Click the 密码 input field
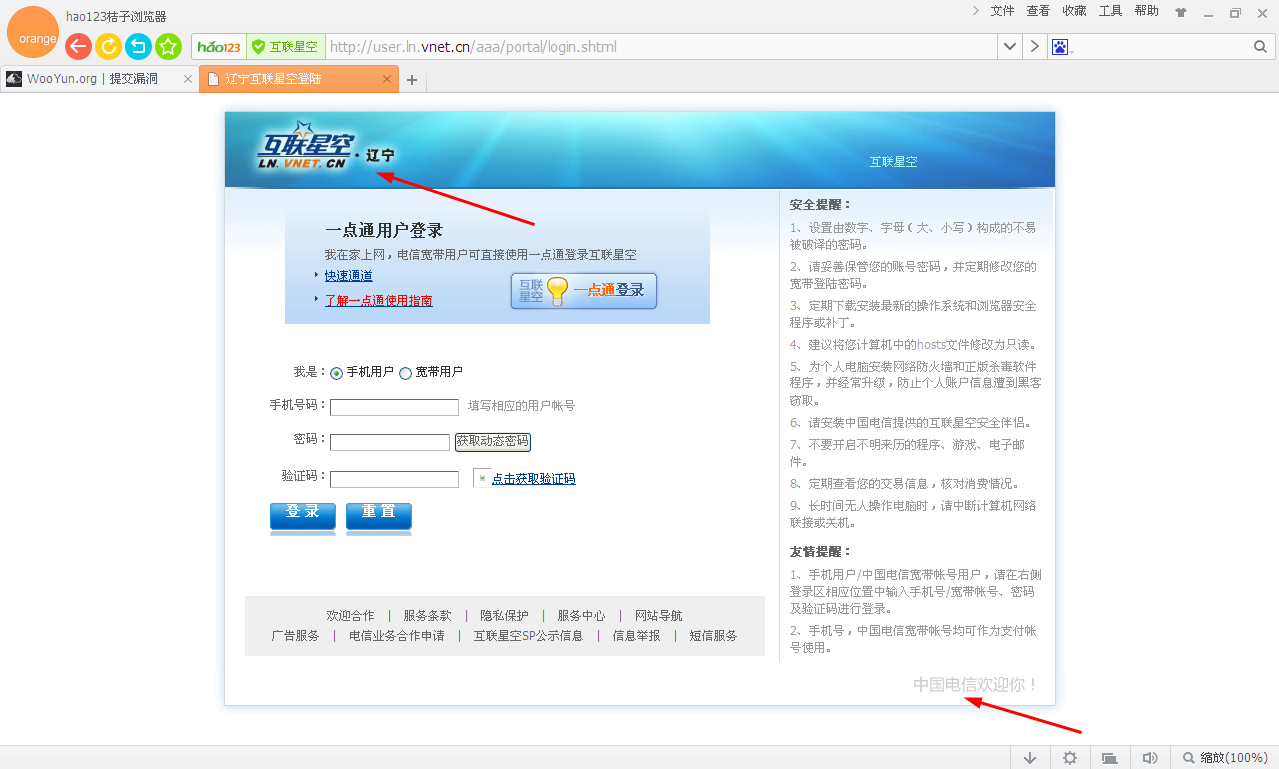Image resolution: width=1279 pixels, height=769 pixels. point(390,442)
